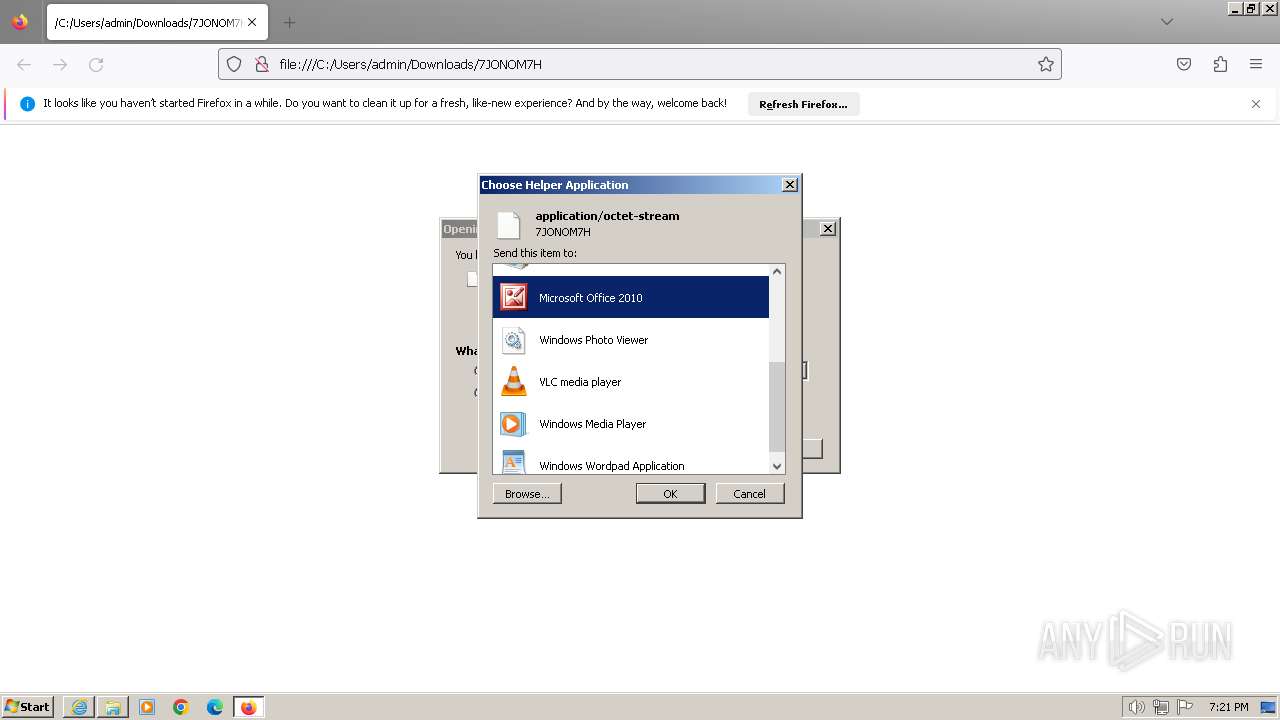Click the network tray icon
This screenshot has height=720, width=1280.
pos(1161,707)
